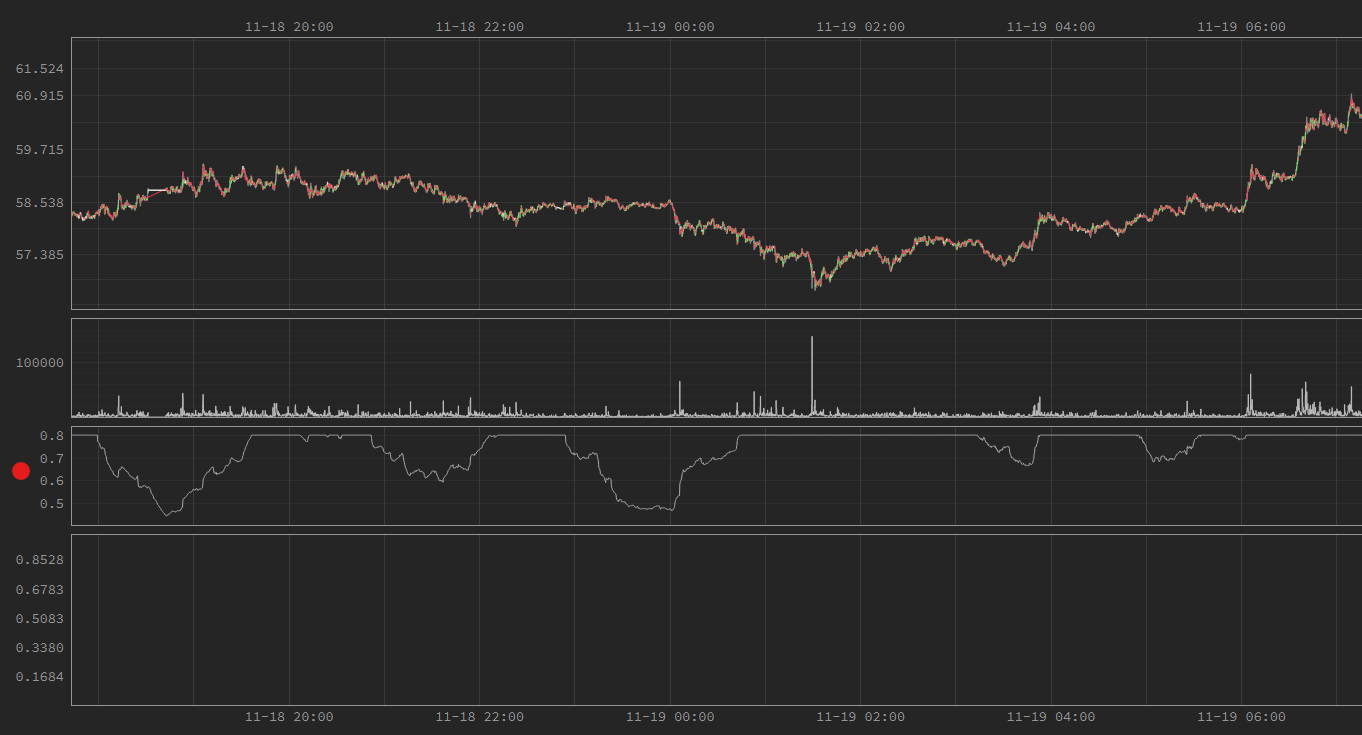The image size is (1362, 735).
Task: Click the 59.715 price axis label
Action: 40,150
